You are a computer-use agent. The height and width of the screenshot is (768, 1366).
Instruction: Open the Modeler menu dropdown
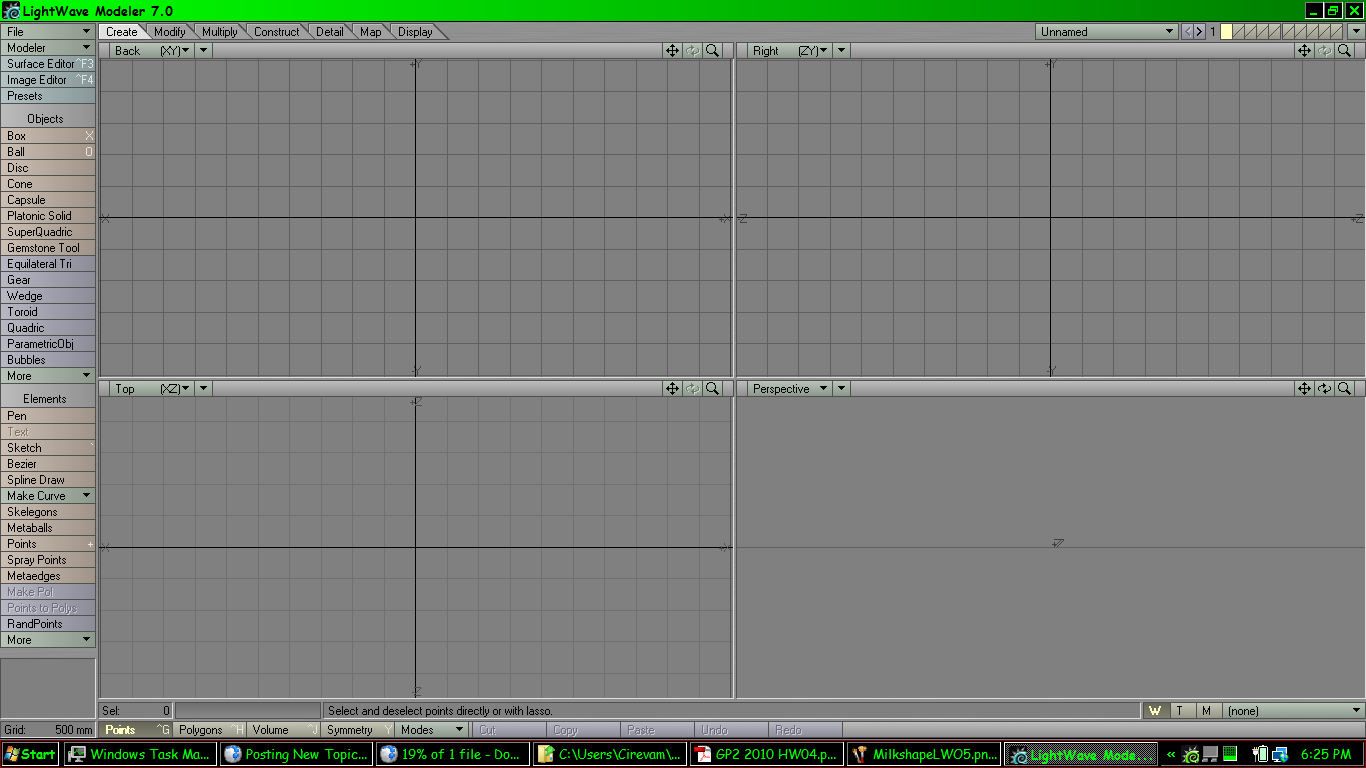tap(48, 48)
